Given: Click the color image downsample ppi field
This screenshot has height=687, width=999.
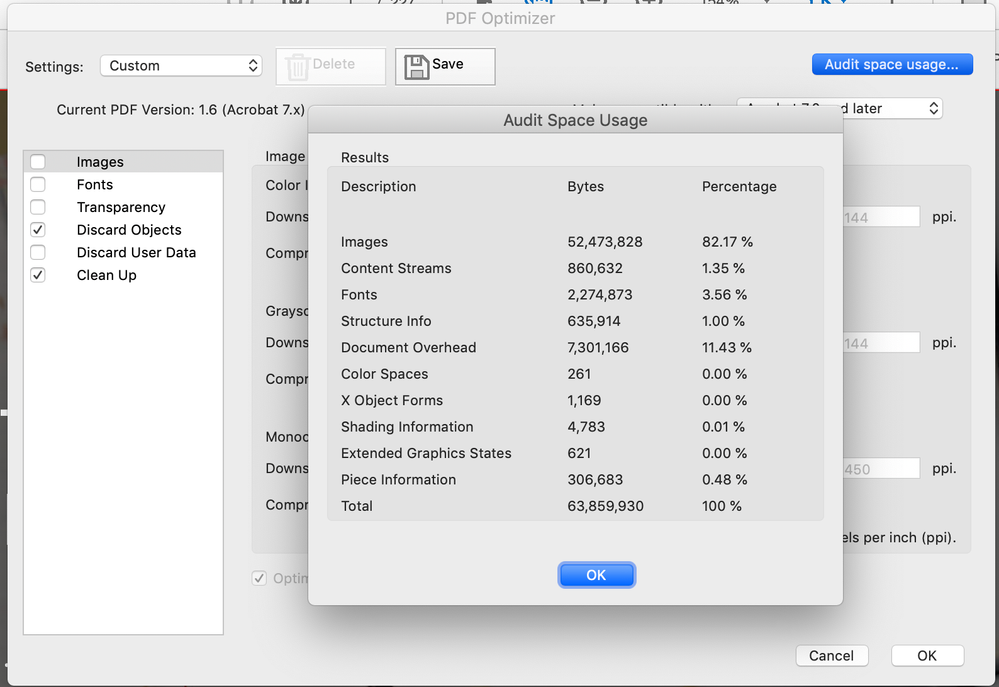Looking at the screenshot, I should click(880, 217).
